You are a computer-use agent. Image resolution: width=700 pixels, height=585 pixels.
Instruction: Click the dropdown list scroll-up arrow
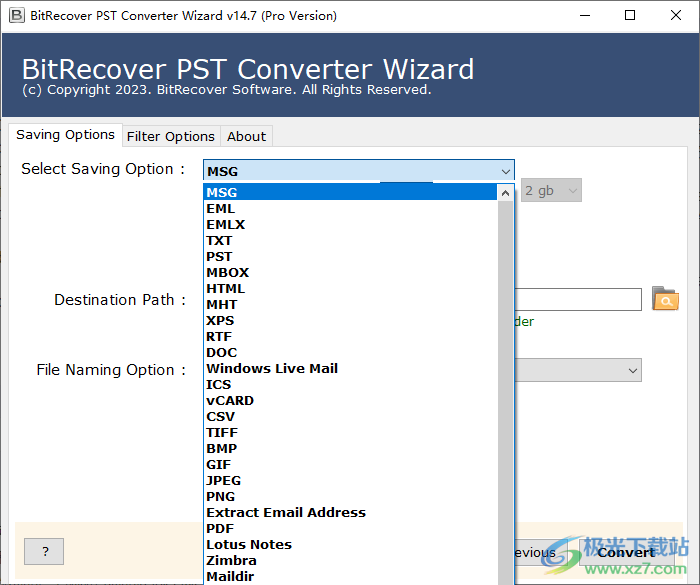pyautogui.click(x=505, y=193)
